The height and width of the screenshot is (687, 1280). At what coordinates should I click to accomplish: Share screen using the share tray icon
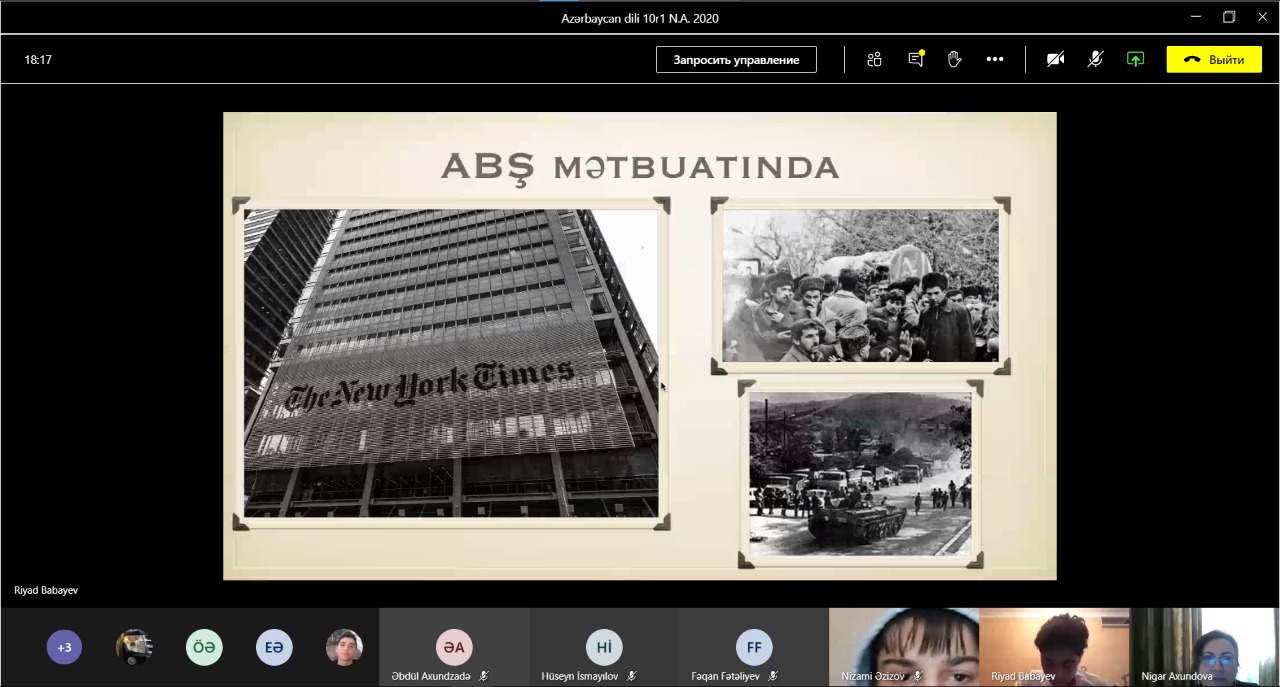[x=1135, y=60]
